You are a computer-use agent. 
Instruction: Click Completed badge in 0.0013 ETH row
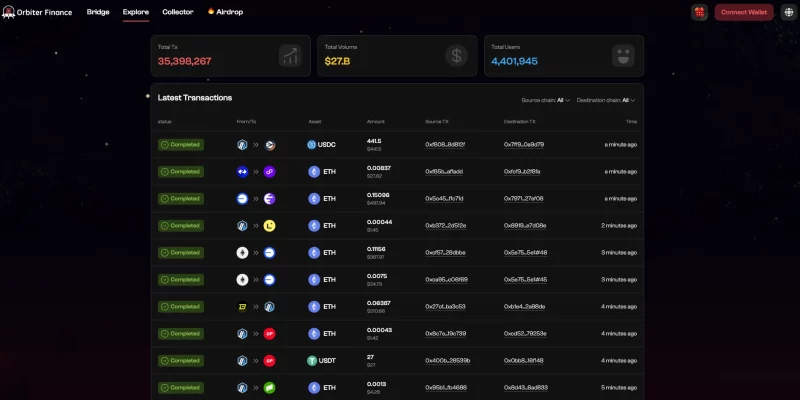pos(181,388)
